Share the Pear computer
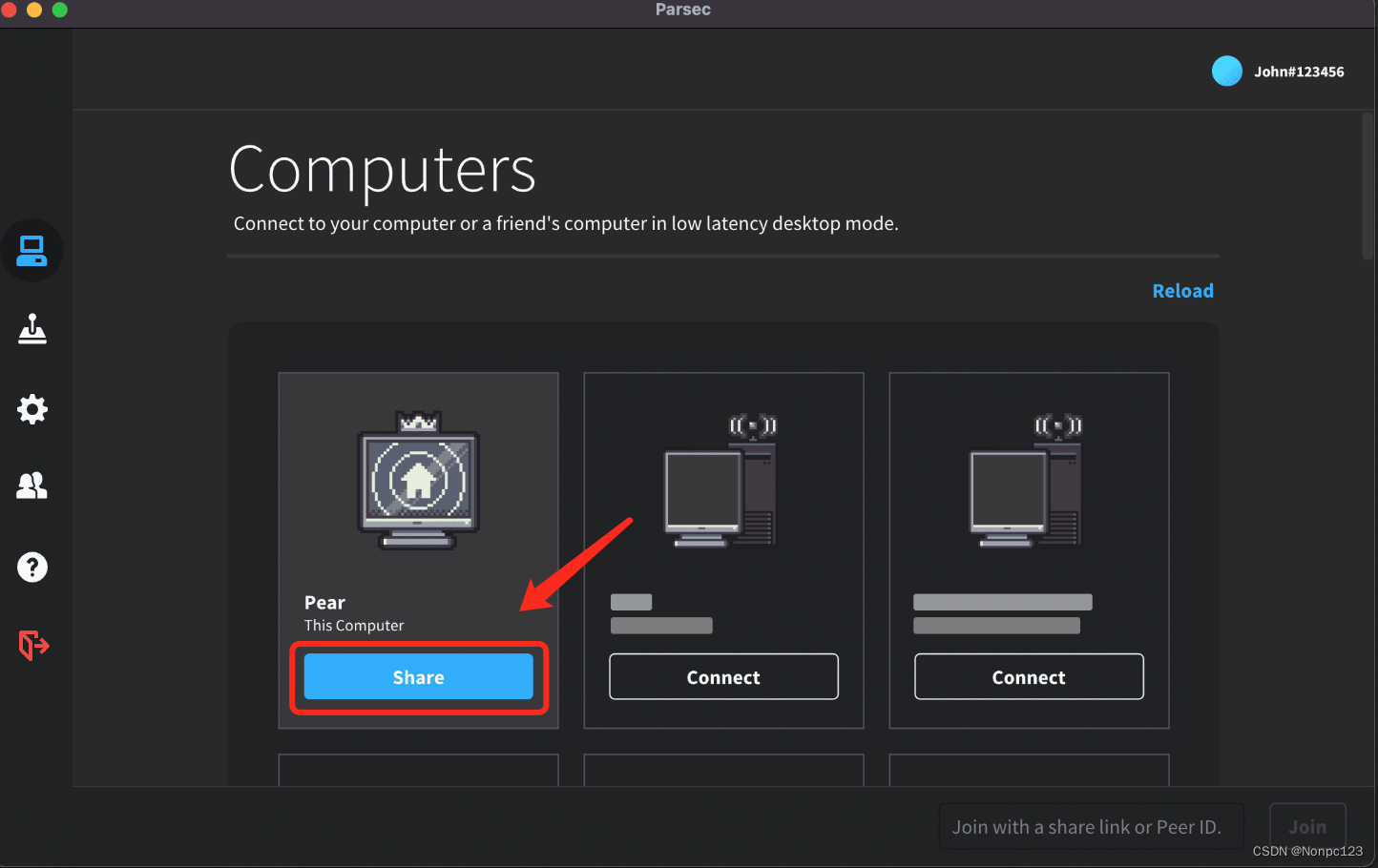 coord(419,677)
